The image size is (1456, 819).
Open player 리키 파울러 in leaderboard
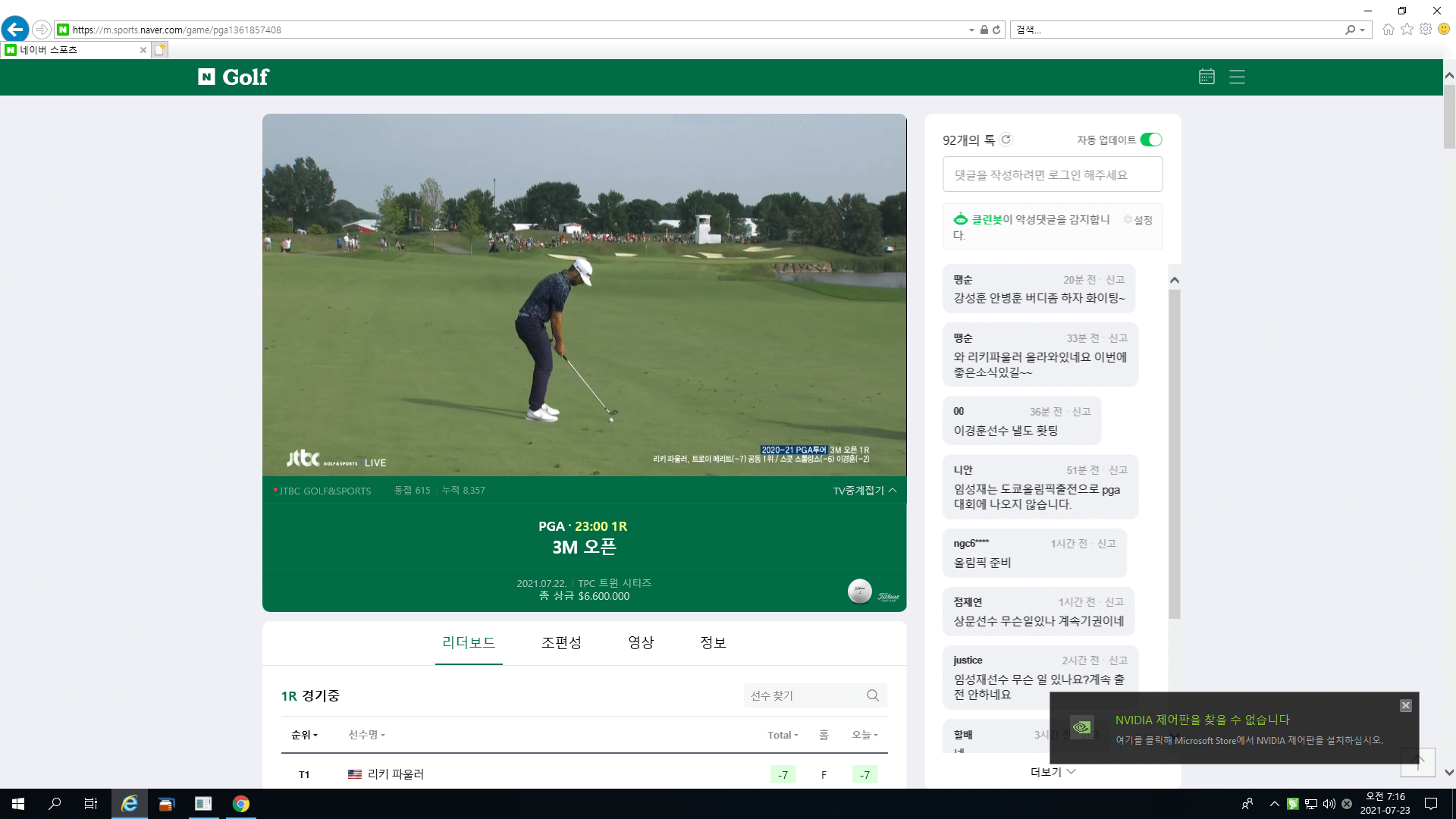[395, 774]
